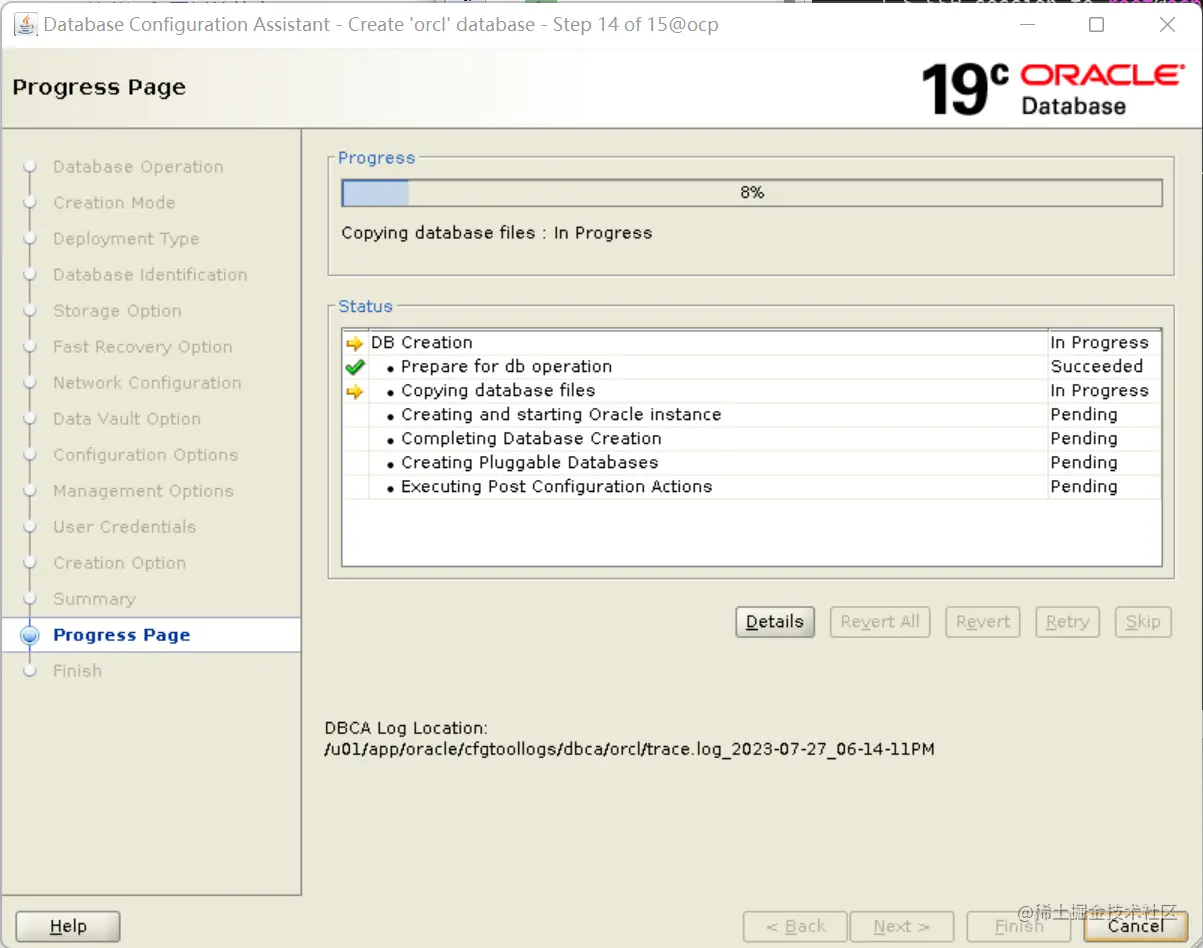Select Fast Recovery Option step
Image resolution: width=1203 pixels, height=948 pixels.
point(143,347)
